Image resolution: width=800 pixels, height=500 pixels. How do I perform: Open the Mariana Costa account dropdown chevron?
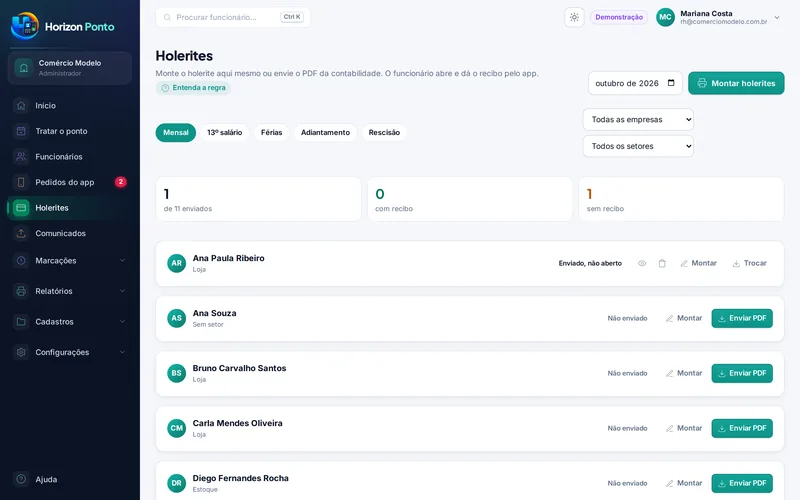[x=777, y=17]
